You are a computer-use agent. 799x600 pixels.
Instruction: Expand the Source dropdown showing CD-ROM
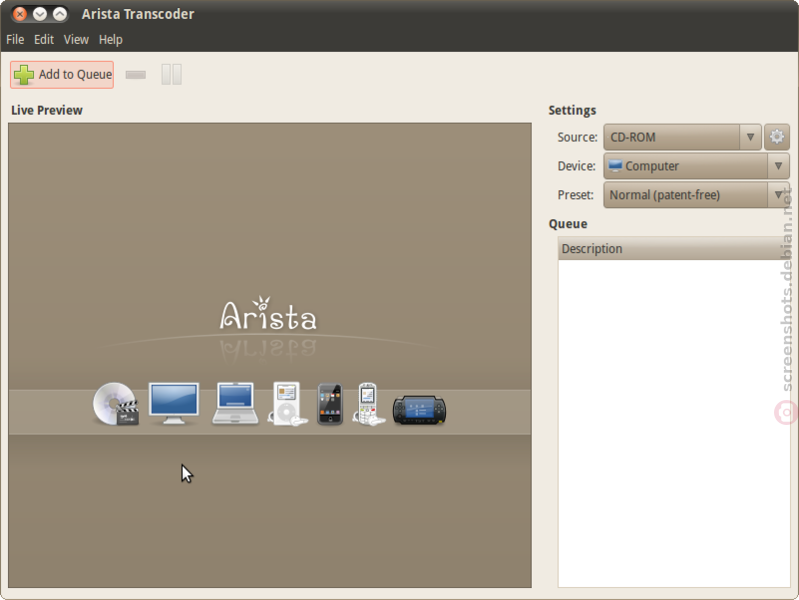[x=682, y=137]
